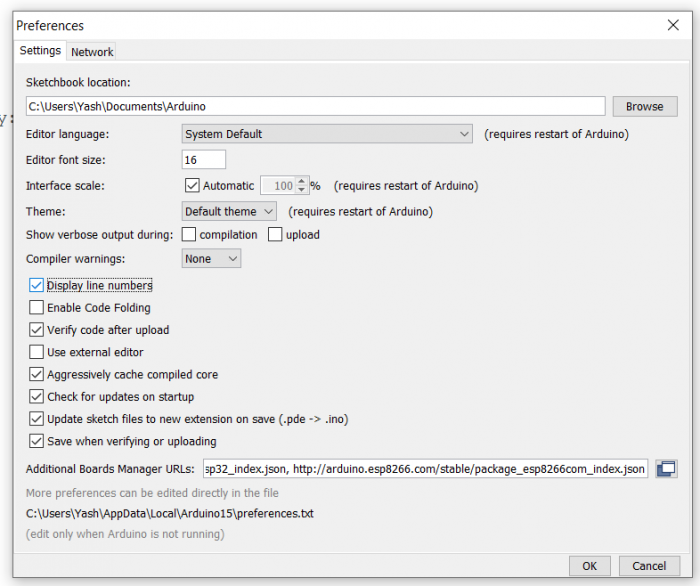Select the Settings tab
700x586 pixels.
(x=40, y=50)
